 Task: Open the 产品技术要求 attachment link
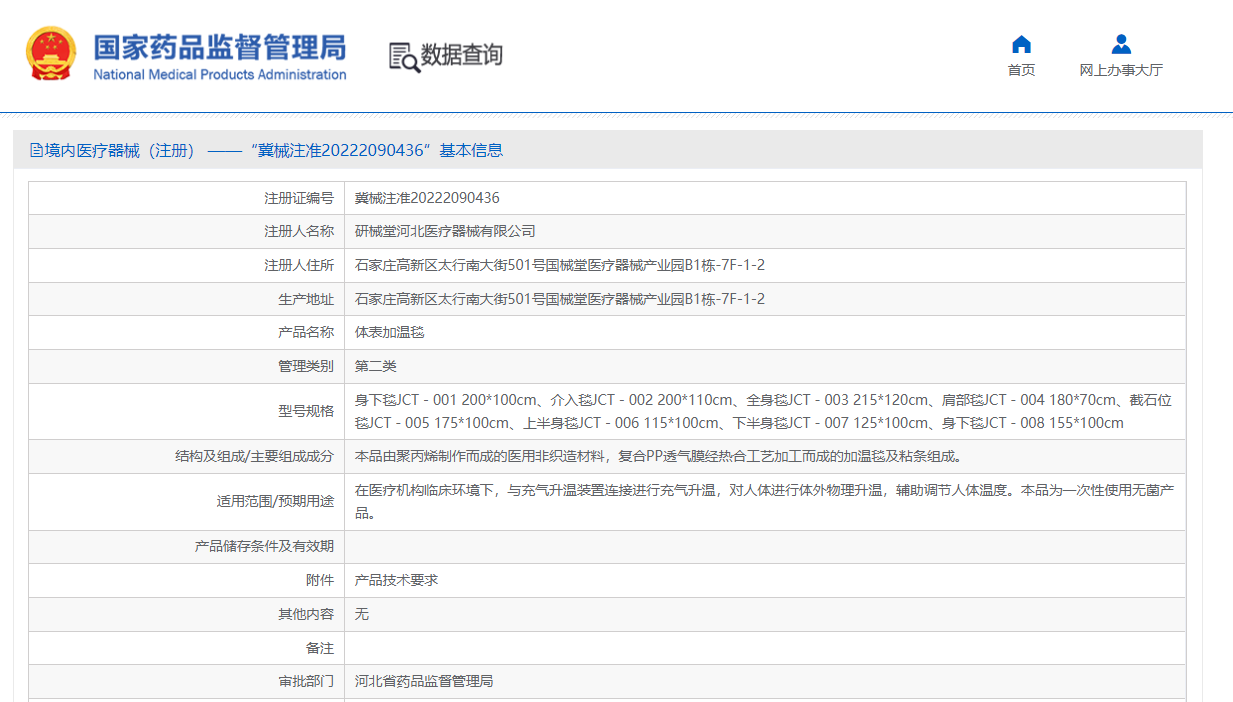(394, 580)
